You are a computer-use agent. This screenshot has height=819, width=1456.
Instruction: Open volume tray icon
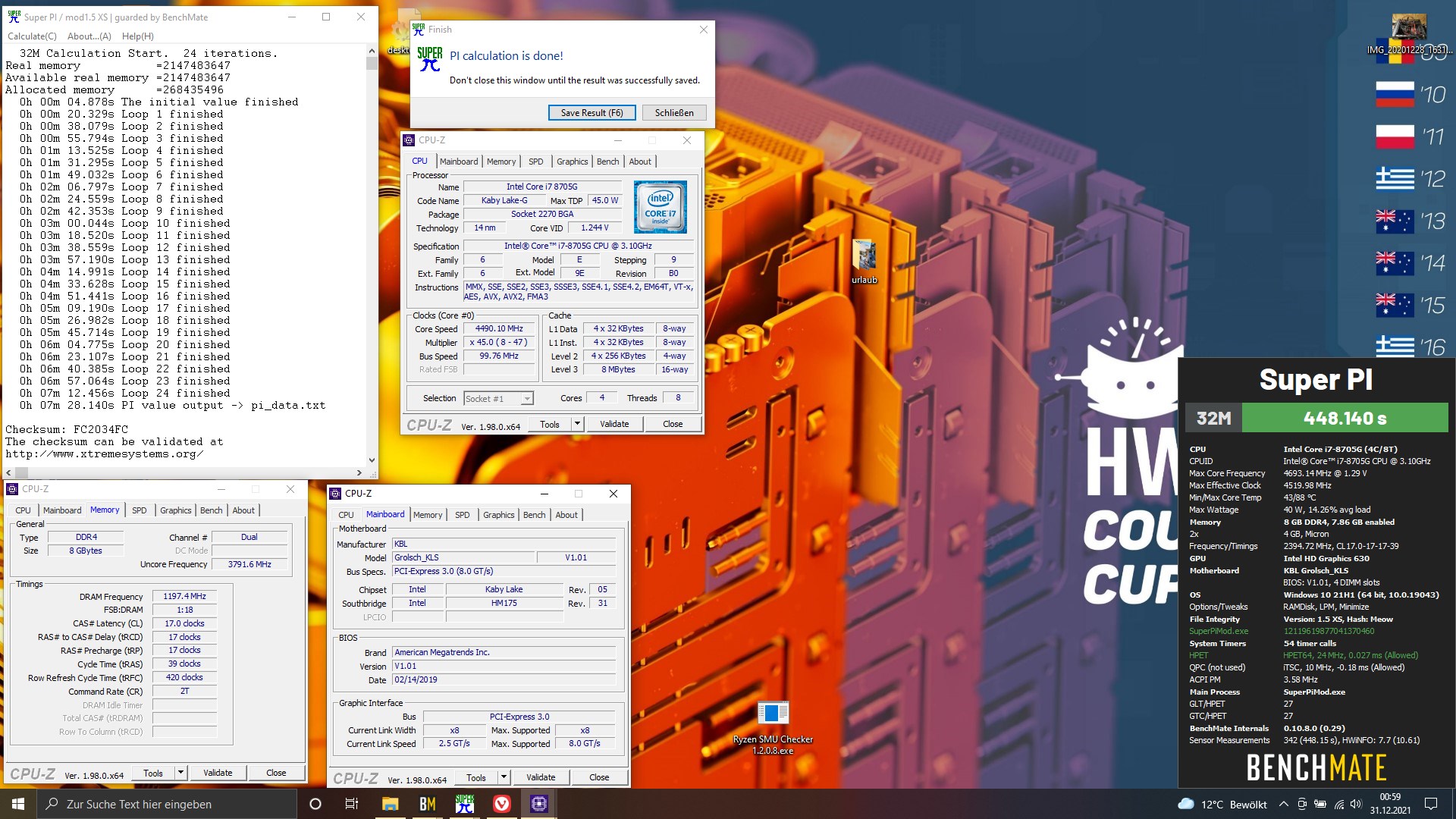pyautogui.click(x=1356, y=805)
